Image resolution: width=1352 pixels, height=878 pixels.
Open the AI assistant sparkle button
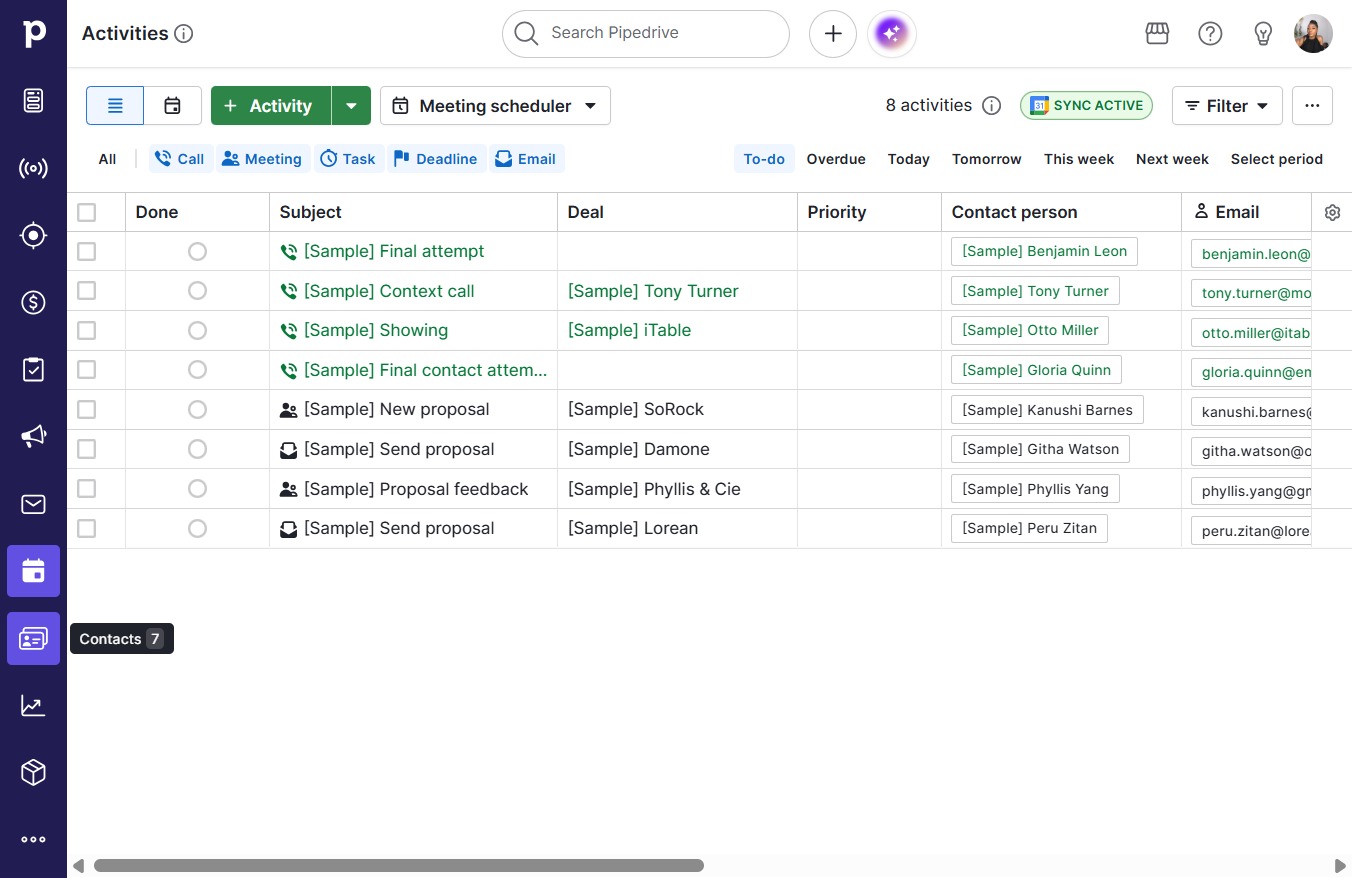click(892, 34)
